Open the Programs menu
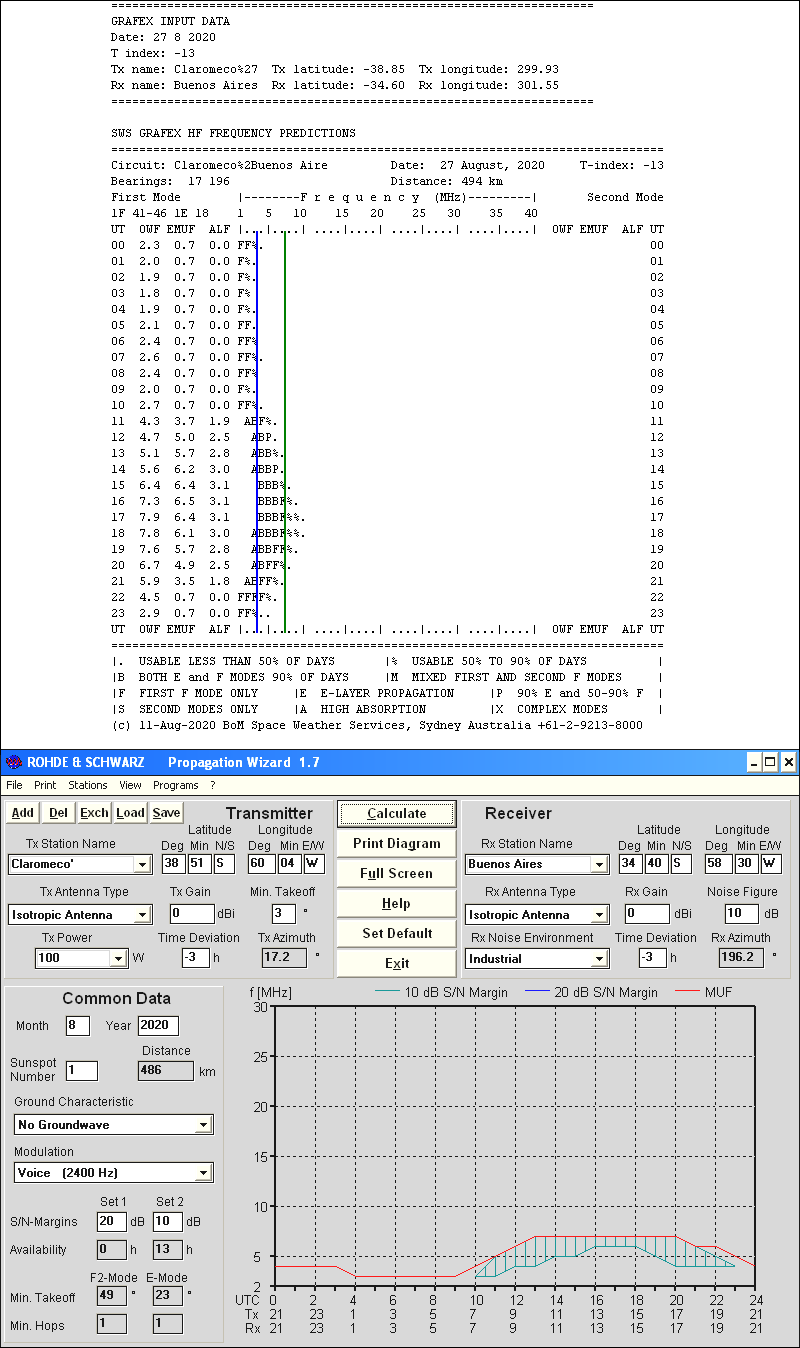Image resolution: width=800 pixels, height=1348 pixels. [x=176, y=786]
